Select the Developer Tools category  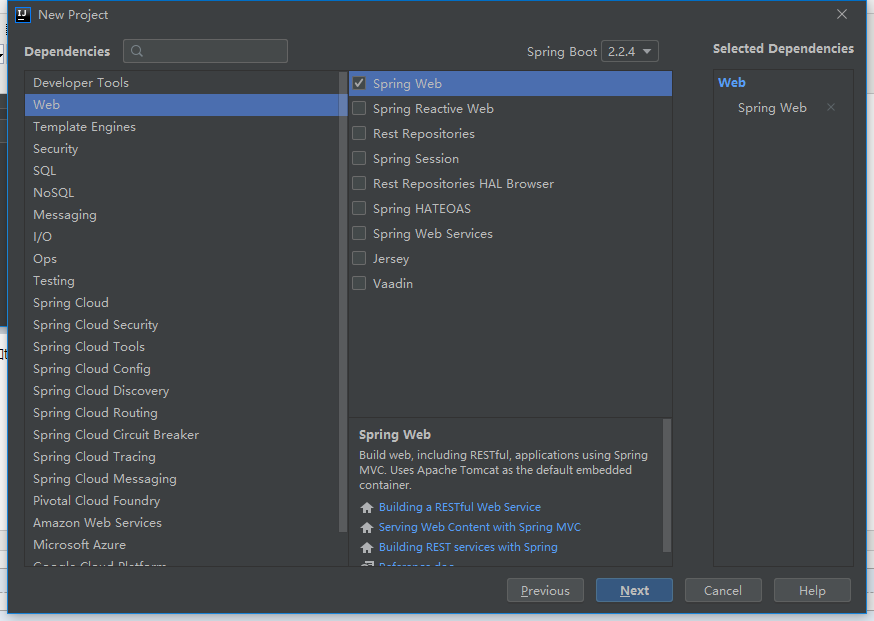tap(81, 83)
